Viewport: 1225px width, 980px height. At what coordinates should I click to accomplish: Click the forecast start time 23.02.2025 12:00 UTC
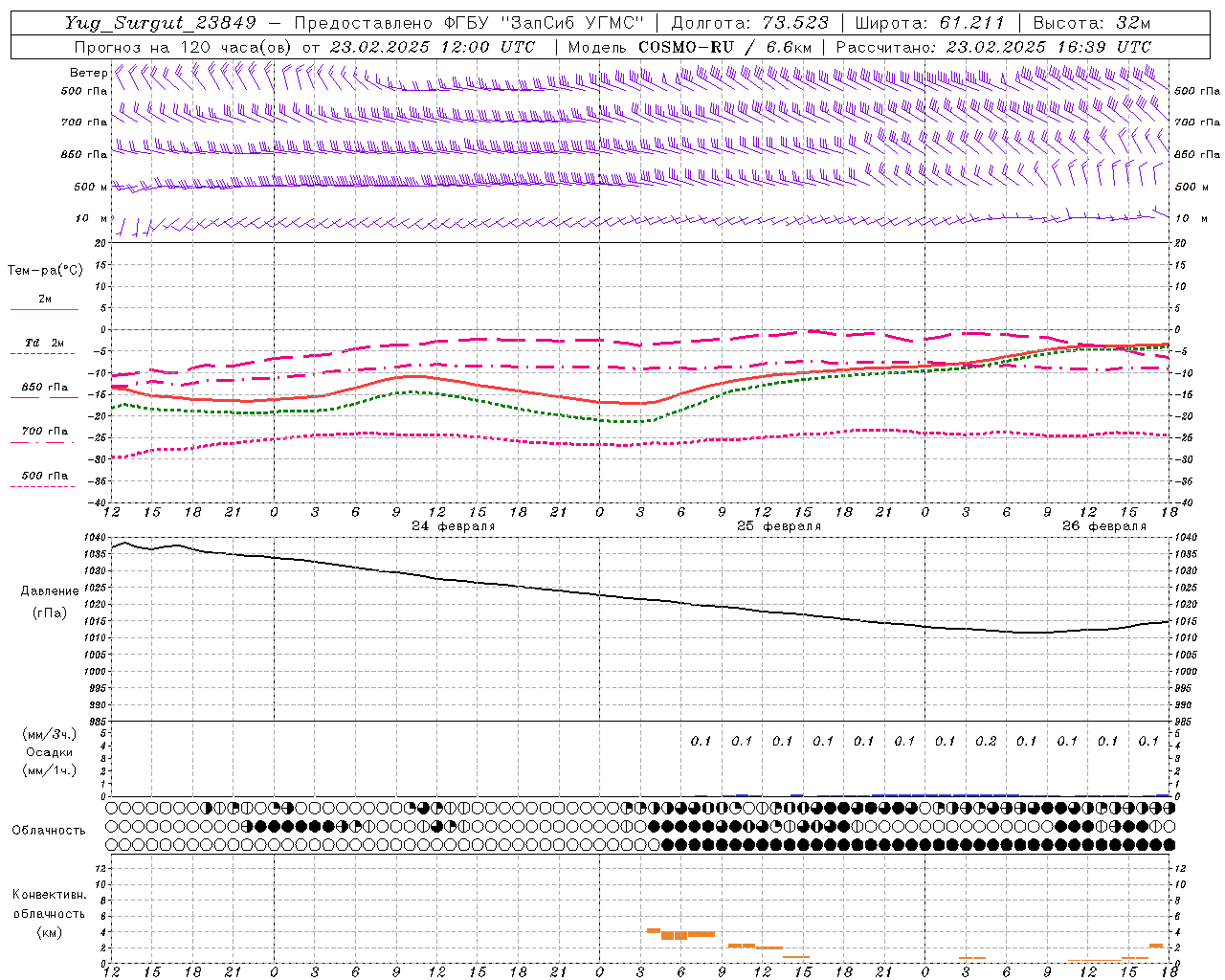[x=432, y=47]
